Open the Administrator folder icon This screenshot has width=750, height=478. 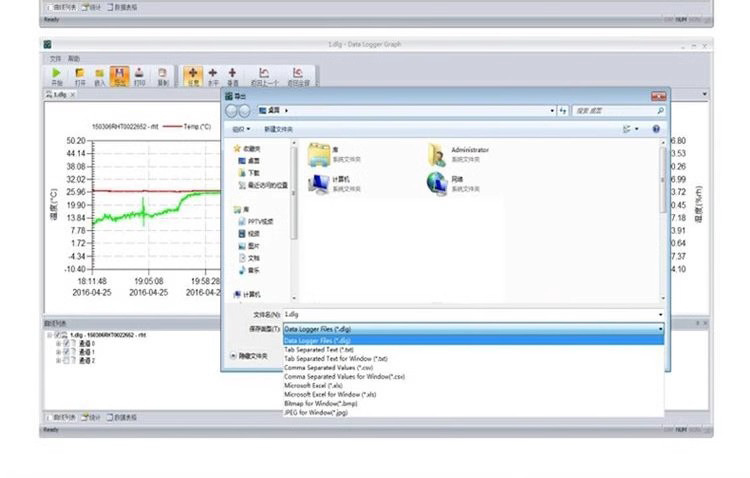[x=437, y=154]
